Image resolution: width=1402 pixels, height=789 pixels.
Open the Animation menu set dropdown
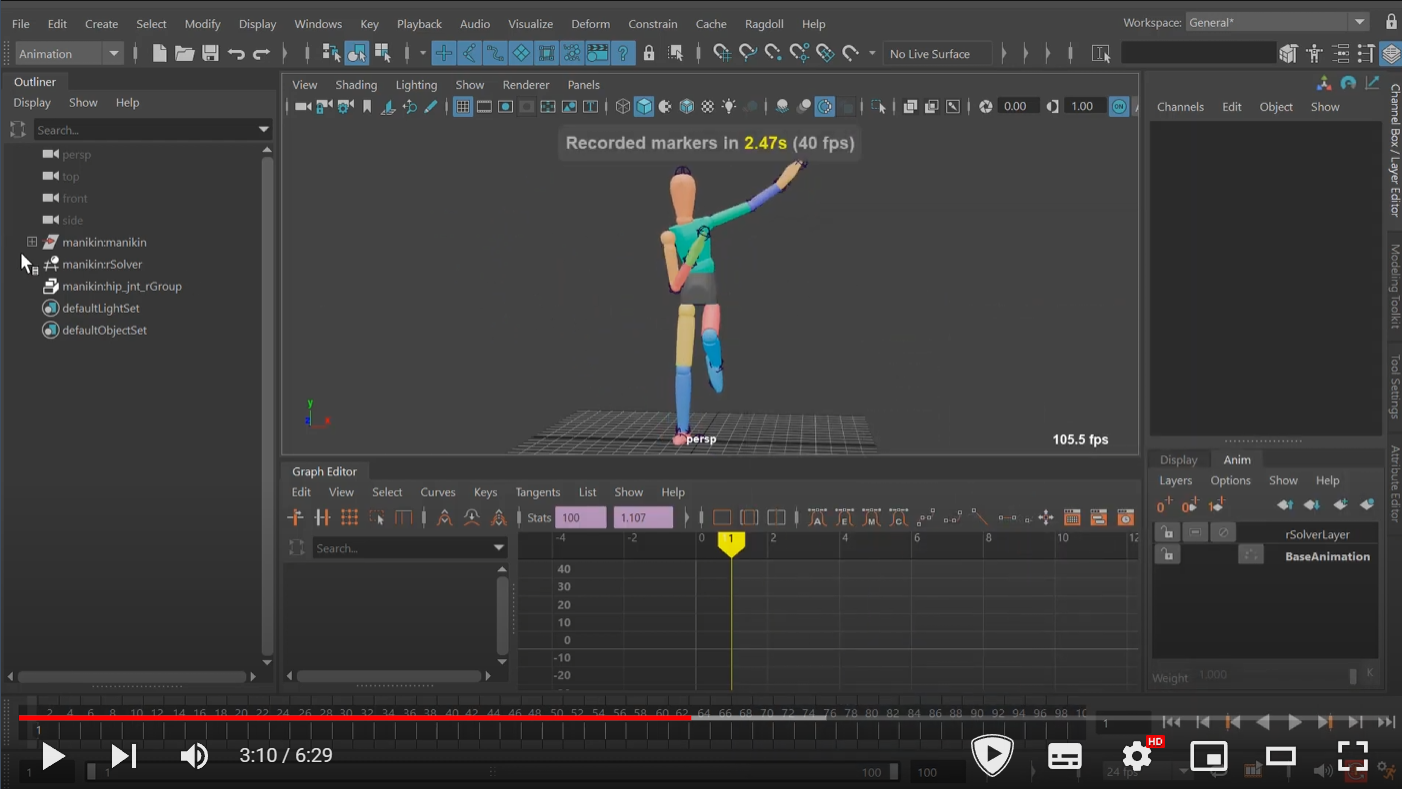(69, 54)
